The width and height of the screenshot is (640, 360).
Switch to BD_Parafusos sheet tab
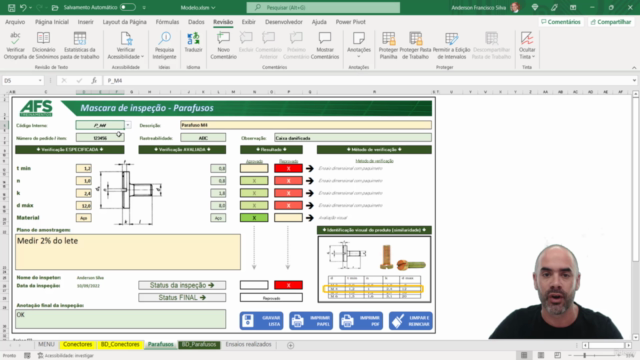pyautogui.click(x=199, y=345)
